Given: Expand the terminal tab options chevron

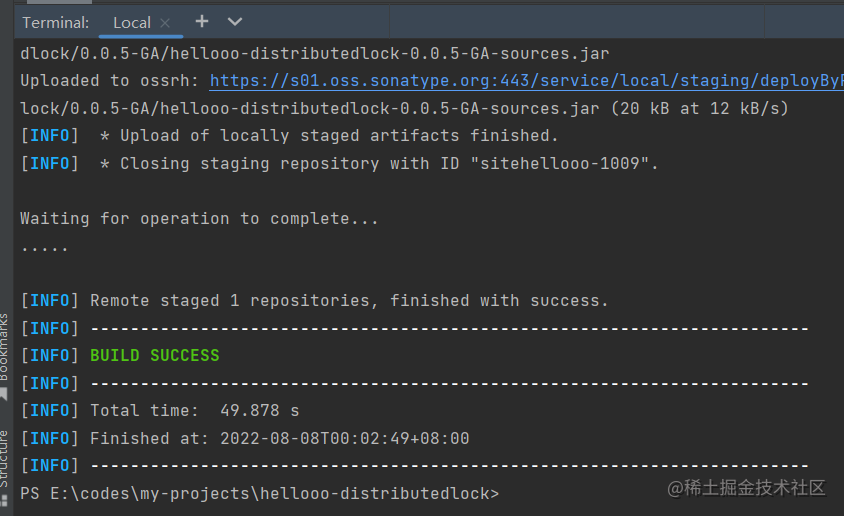Looking at the screenshot, I should click(235, 21).
